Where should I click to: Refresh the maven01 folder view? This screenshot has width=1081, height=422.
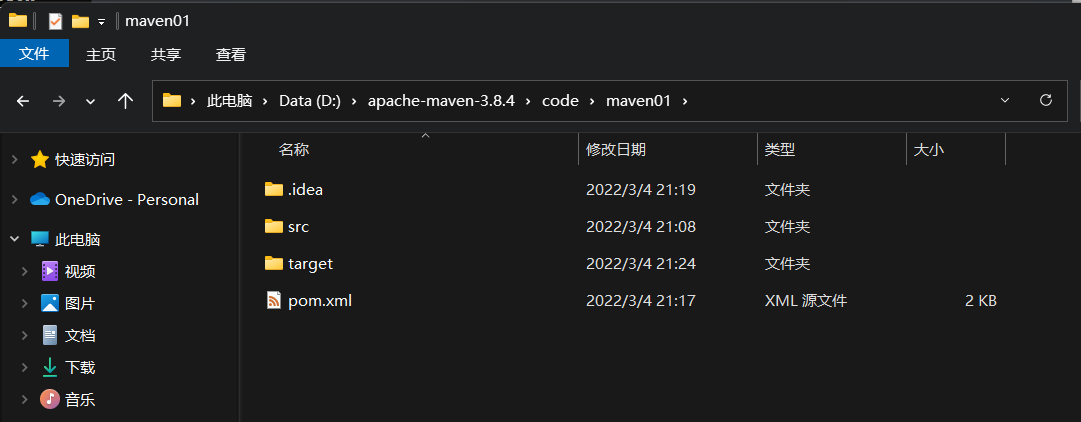[x=1045, y=101]
